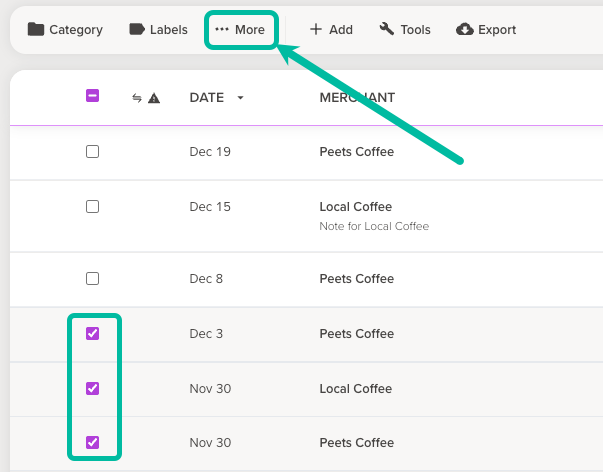603x472 pixels.
Task: Toggle the select-all header checkbox
Action: 92,96
